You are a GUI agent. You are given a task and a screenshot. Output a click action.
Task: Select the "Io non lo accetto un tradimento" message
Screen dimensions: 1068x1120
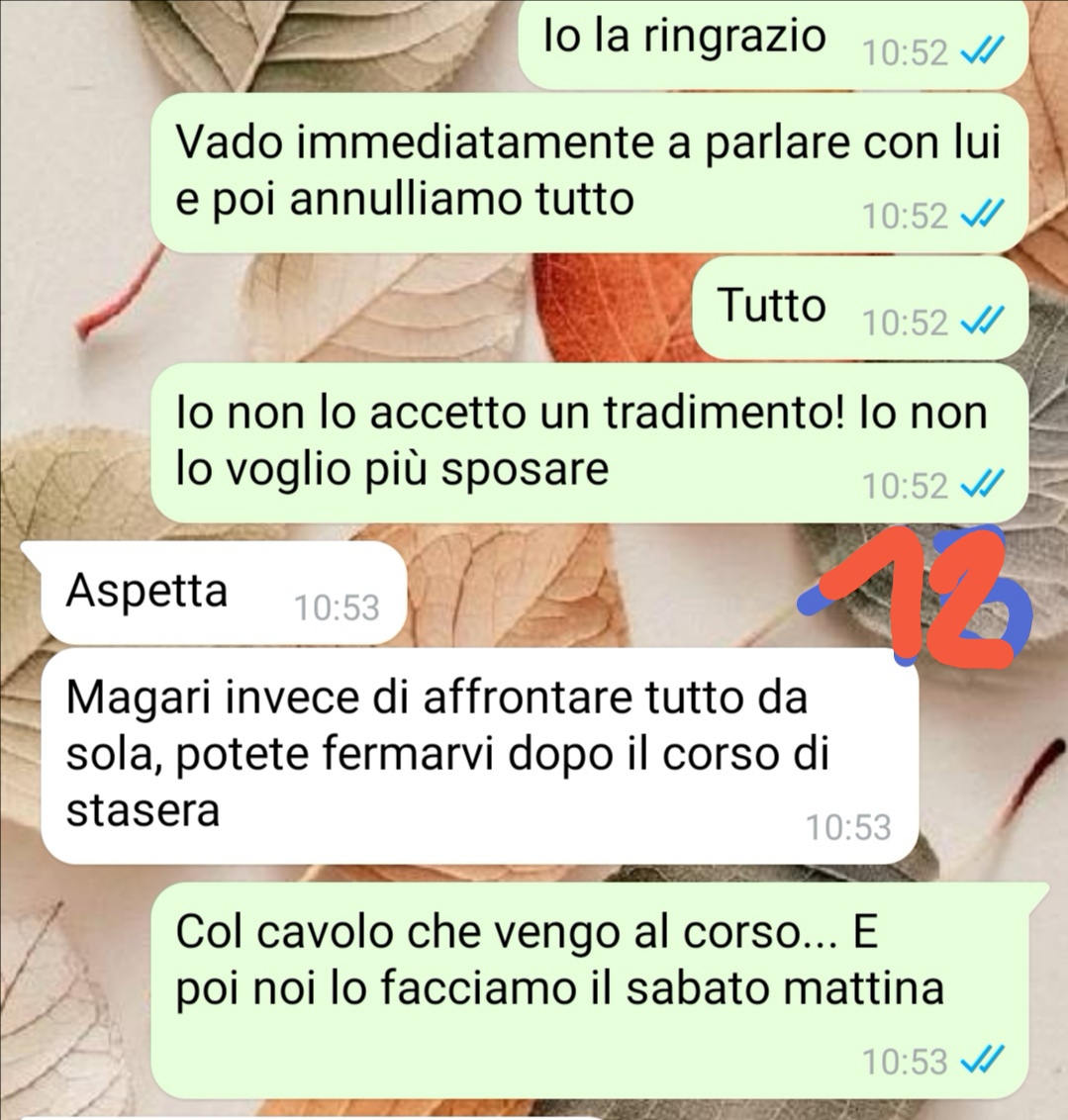589,443
